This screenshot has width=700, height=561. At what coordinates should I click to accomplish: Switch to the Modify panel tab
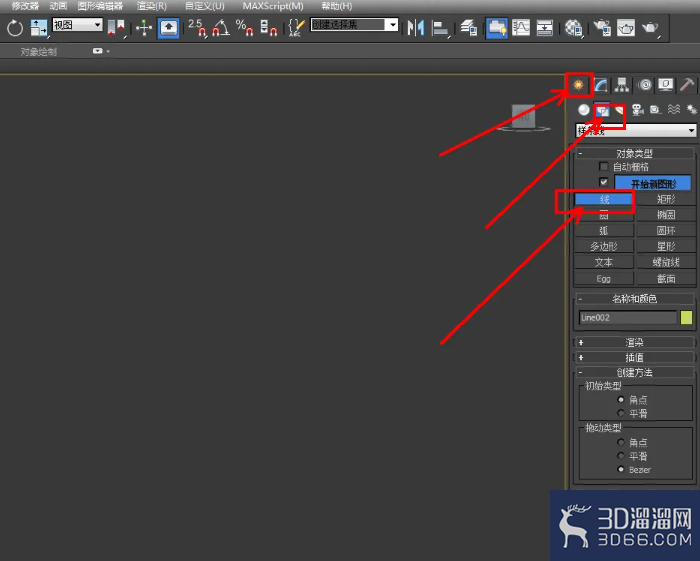600,84
